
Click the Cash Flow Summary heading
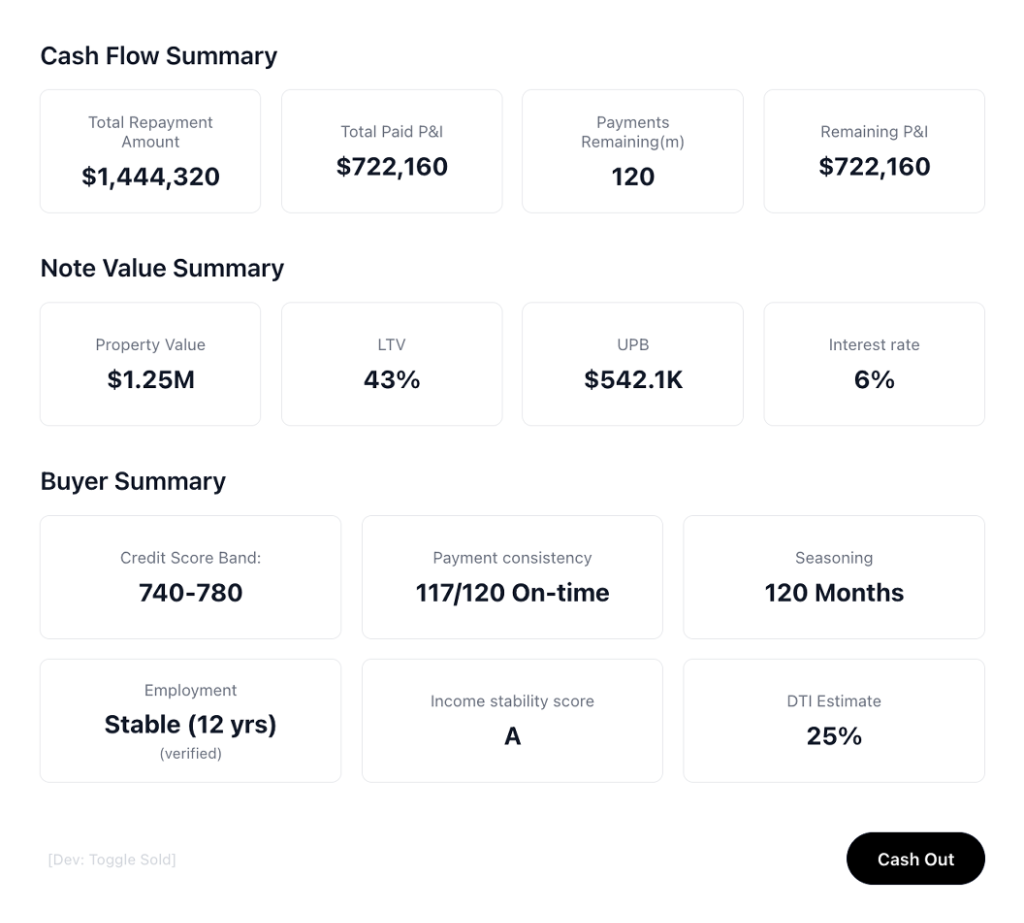(158, 56)
